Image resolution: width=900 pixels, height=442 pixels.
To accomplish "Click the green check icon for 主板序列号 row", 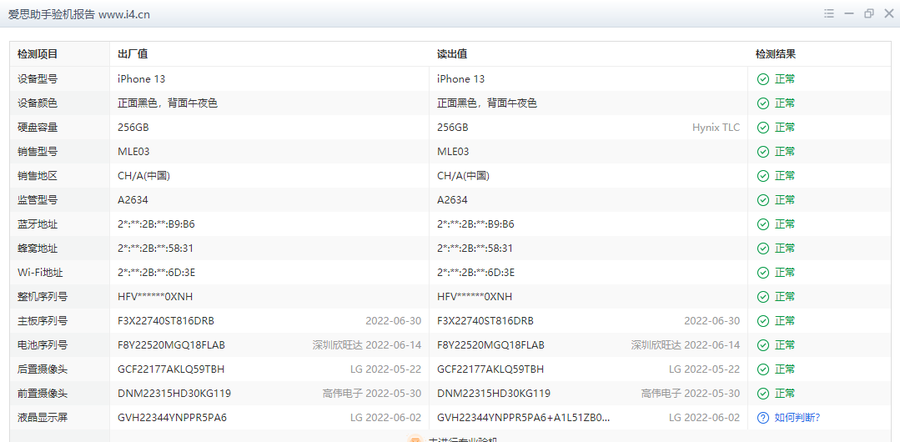I will pyautogui.click(x=763, y=321).
